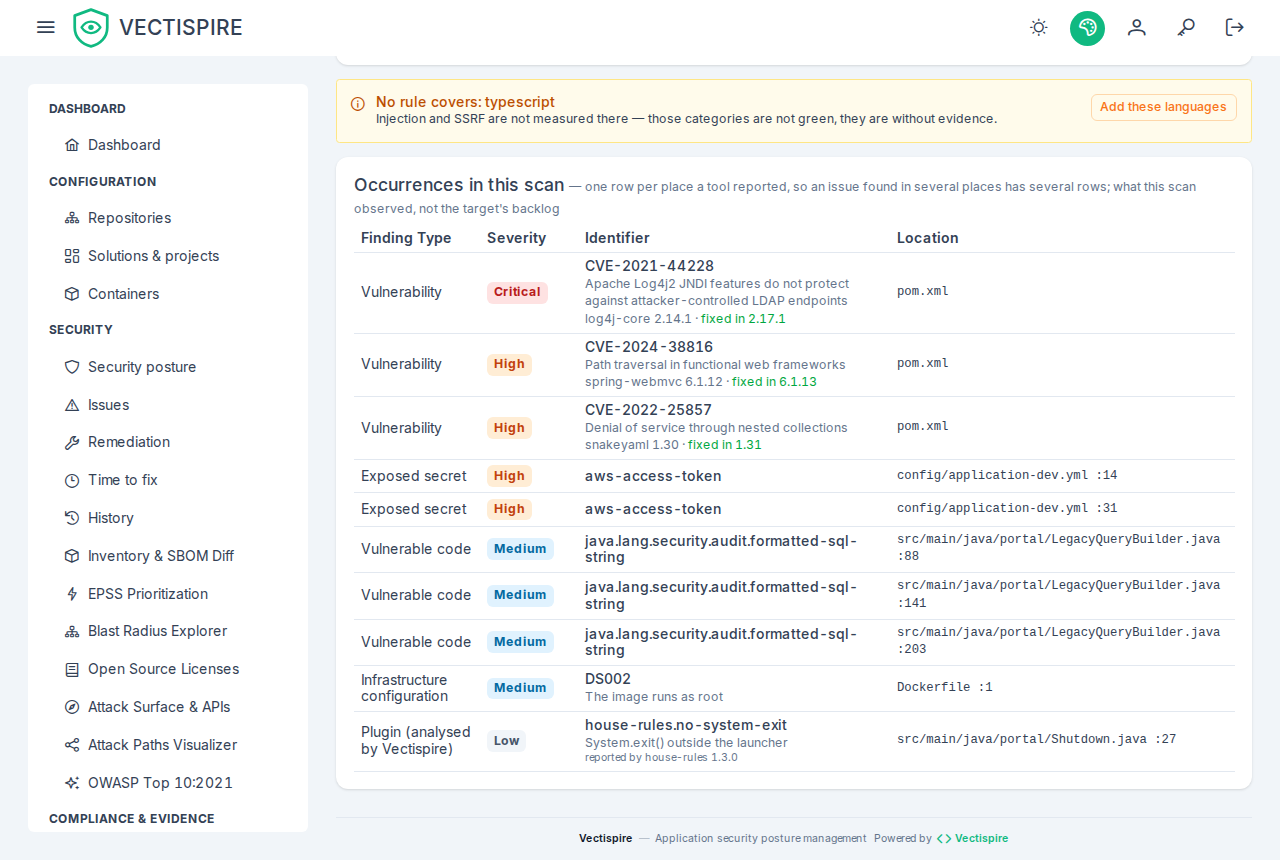
Task: Go to Inventory & SBOM Diff
Action: 161,556
